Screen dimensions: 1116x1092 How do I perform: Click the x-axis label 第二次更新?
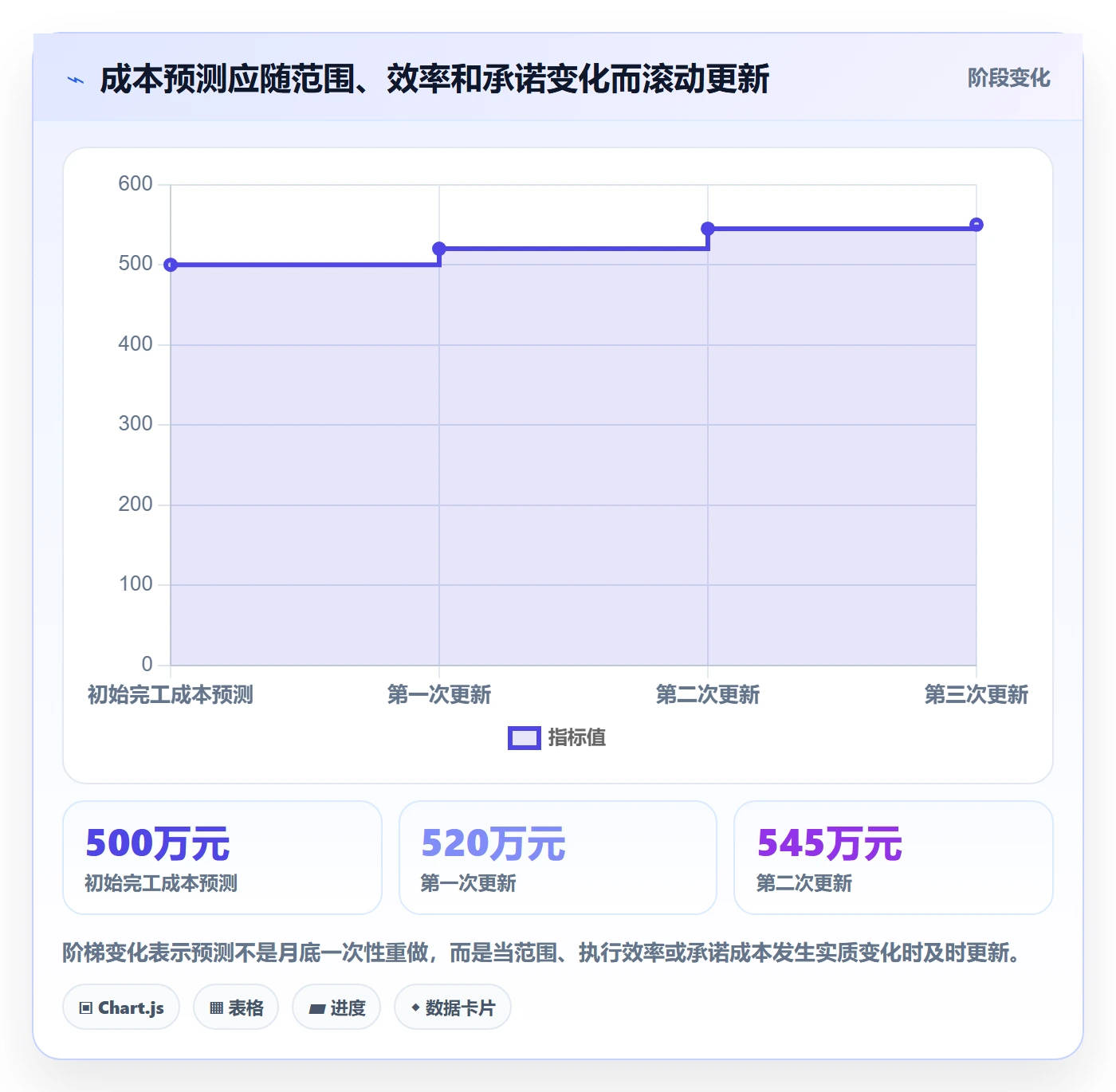[x=708, y=695]
